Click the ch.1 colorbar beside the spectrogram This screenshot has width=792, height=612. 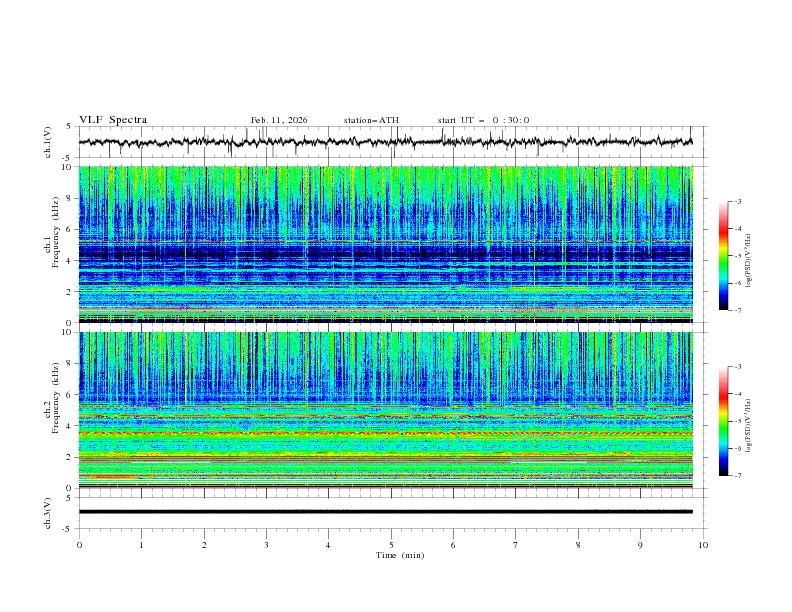click(724, 256)
